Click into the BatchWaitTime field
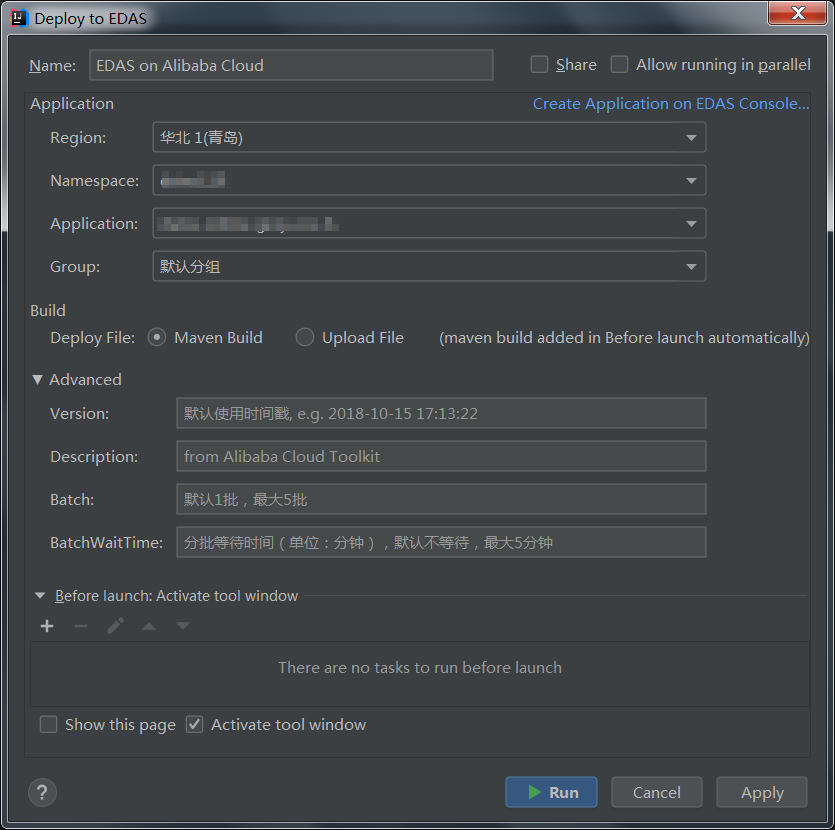Image resolution: width=835 pixels, height=830 pixels. (x=441, y=543)
